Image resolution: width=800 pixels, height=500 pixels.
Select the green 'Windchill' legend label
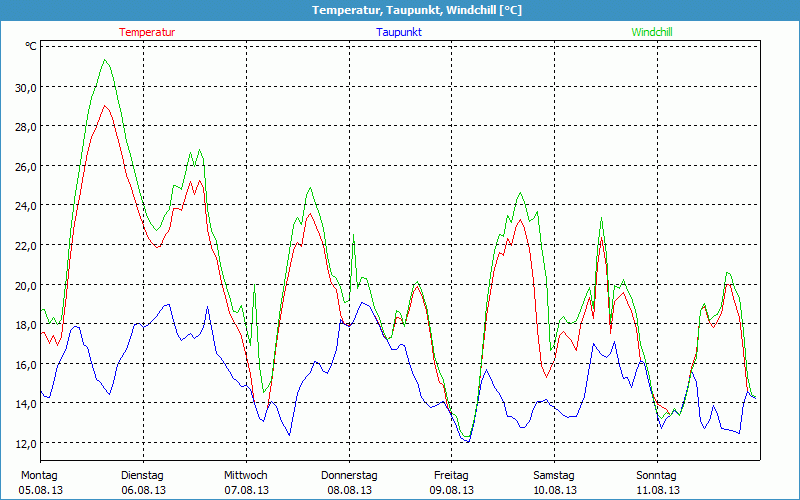click(652, 32)
